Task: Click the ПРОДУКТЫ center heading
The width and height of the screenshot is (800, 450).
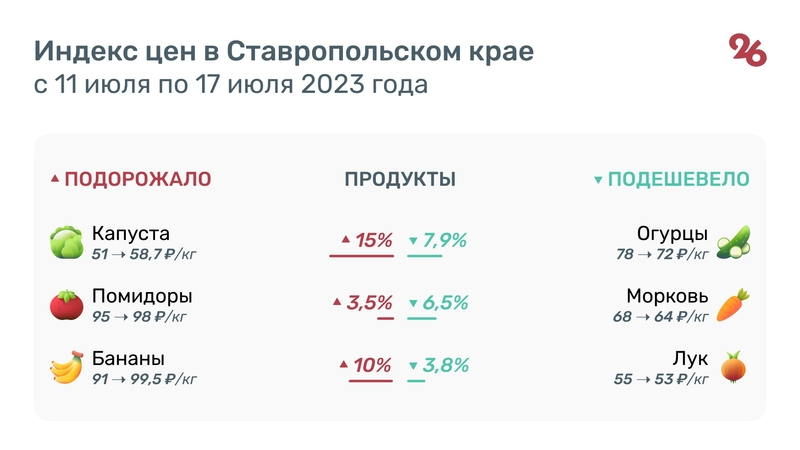Action: coord(400,180)
